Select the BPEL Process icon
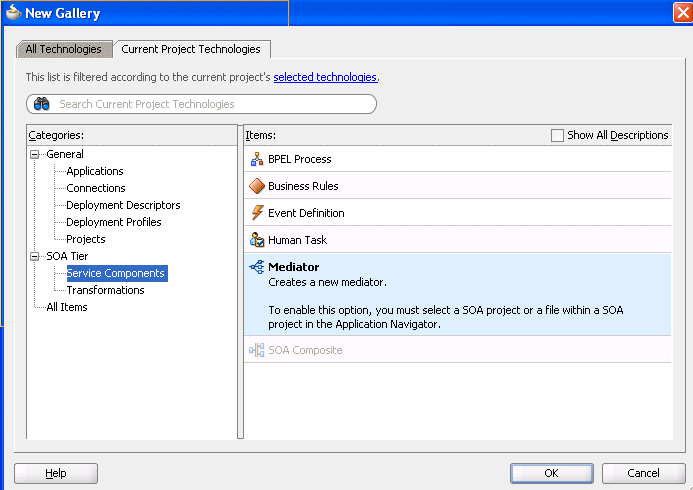The image size is (693, 490). pyautogui.click(x=257, y=159)
